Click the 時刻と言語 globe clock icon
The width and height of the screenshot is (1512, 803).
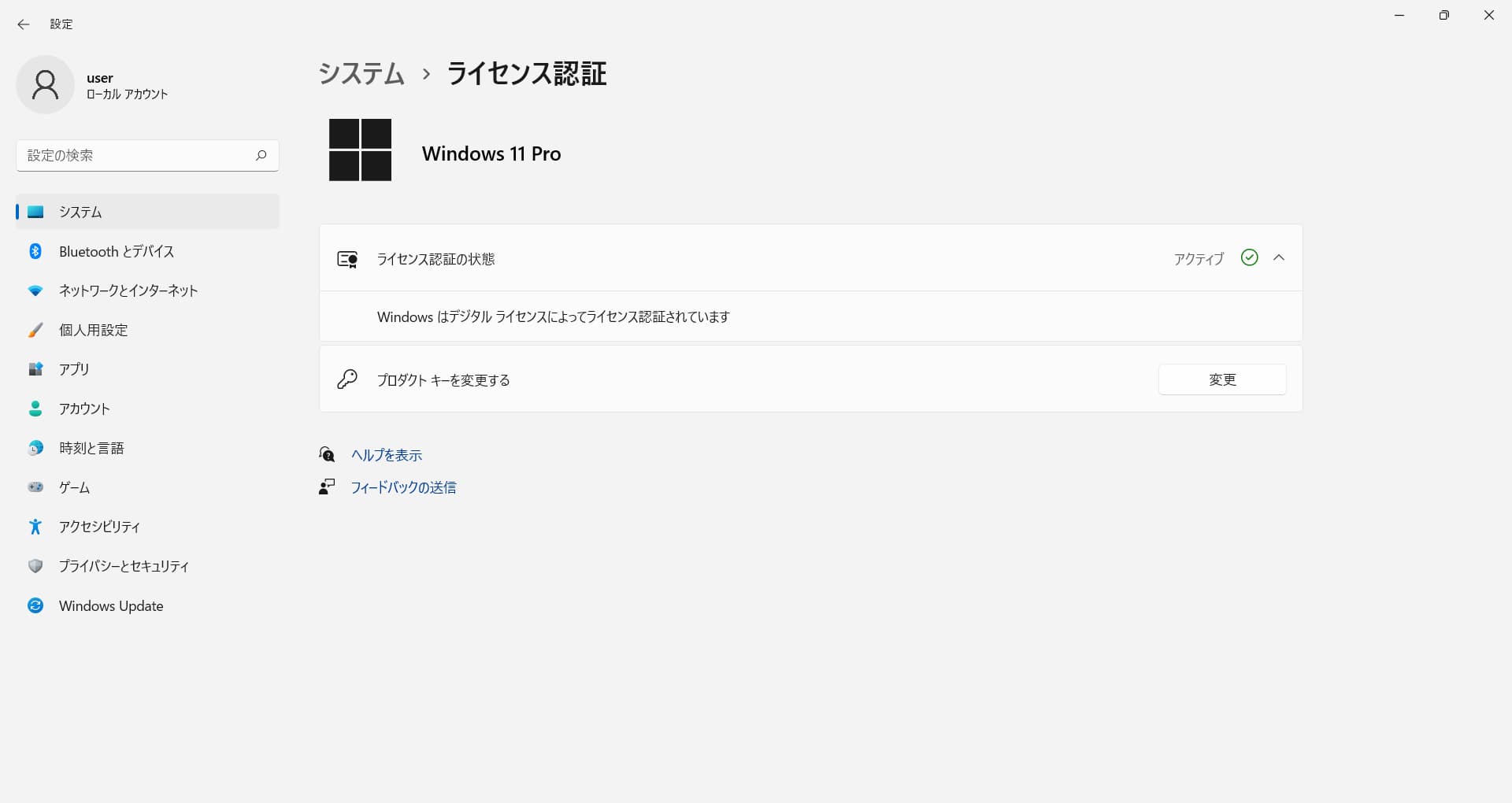click(35, 448)
